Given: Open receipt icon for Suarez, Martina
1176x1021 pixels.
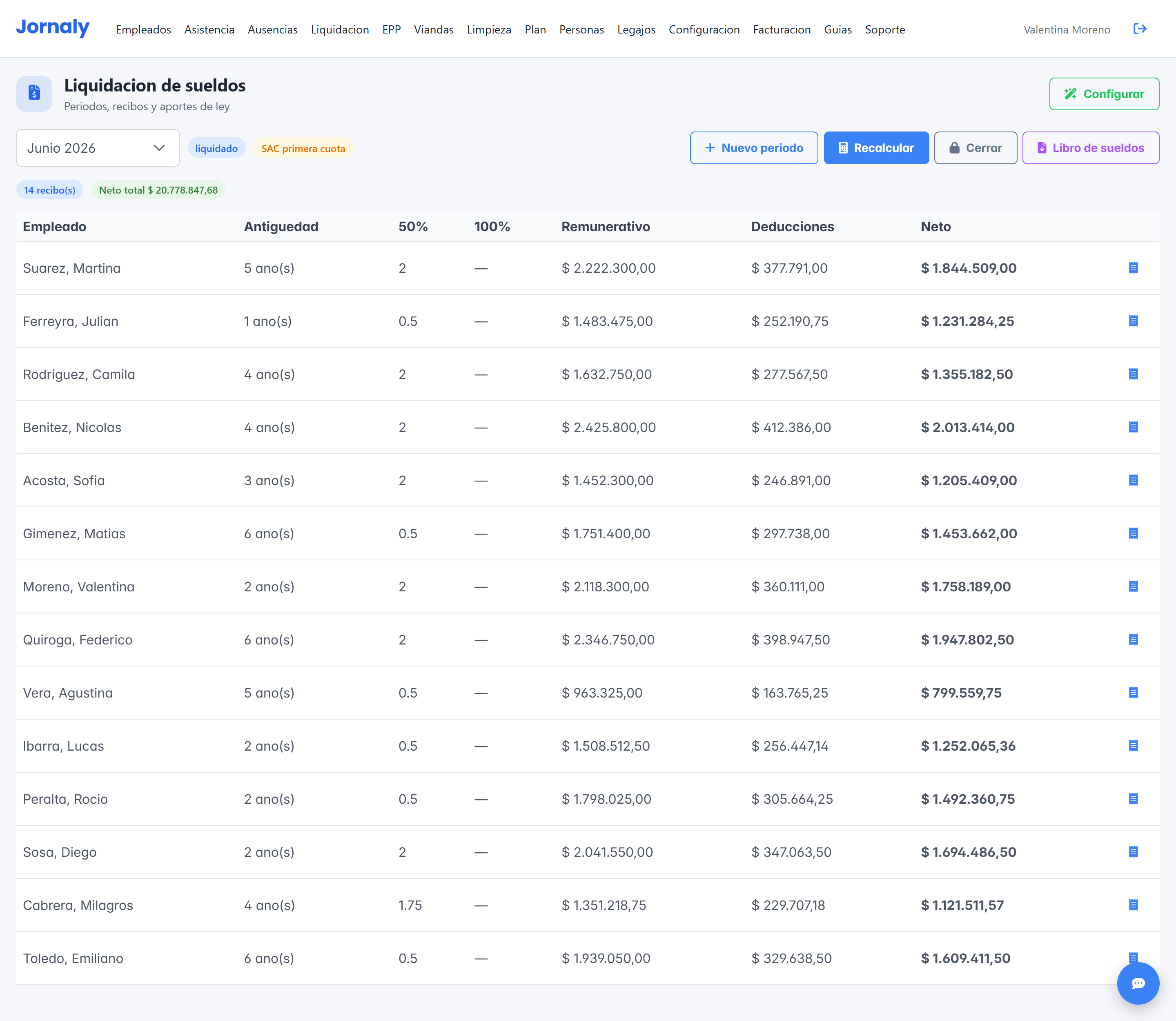Looking at the screenshot, I should coord(1133,268).
